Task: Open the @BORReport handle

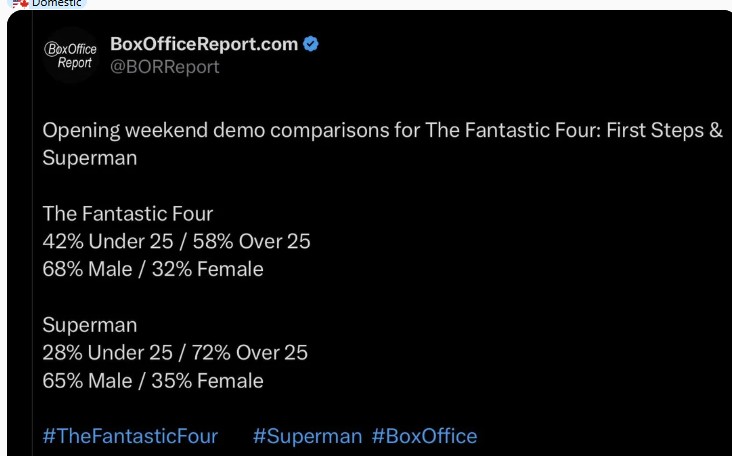Action: [x=165, y=67]
